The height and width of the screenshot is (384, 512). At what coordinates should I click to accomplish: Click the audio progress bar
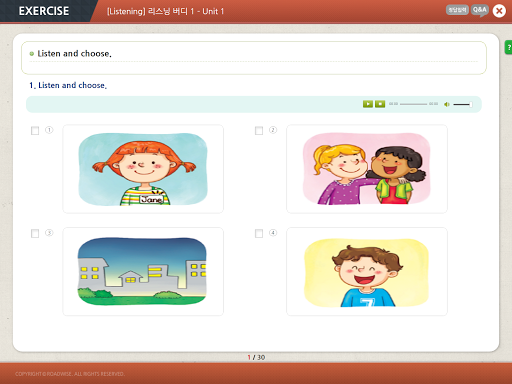[x=413, y=104]
